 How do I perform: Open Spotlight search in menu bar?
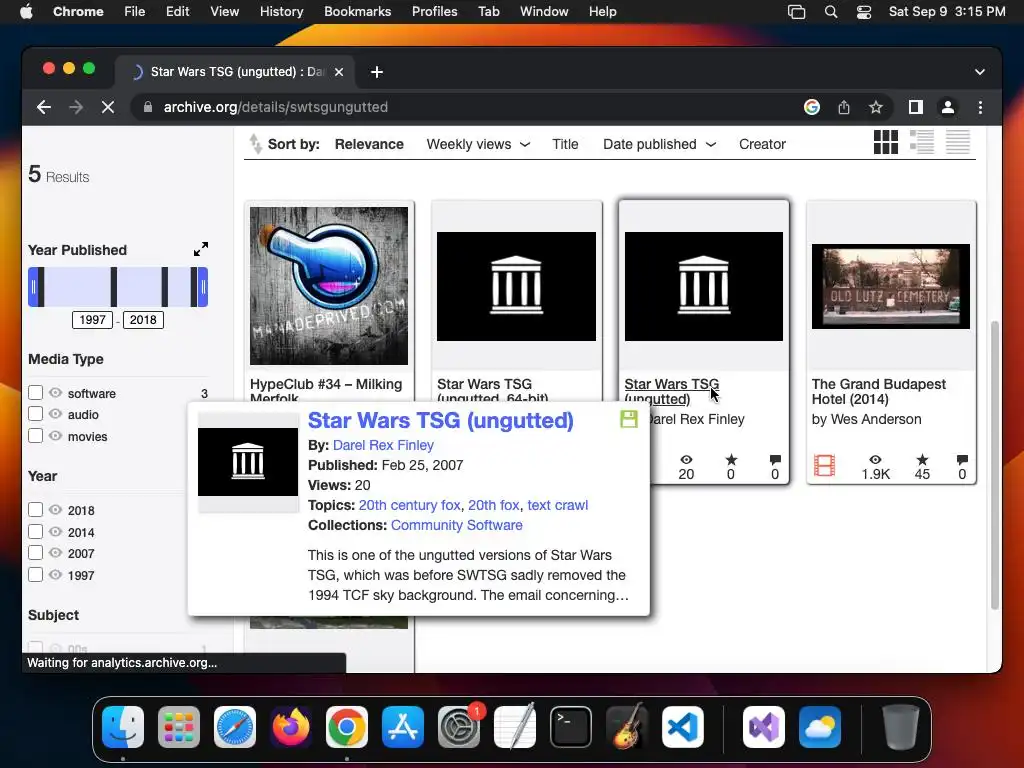pyautogui.click(x=831, y=12)
